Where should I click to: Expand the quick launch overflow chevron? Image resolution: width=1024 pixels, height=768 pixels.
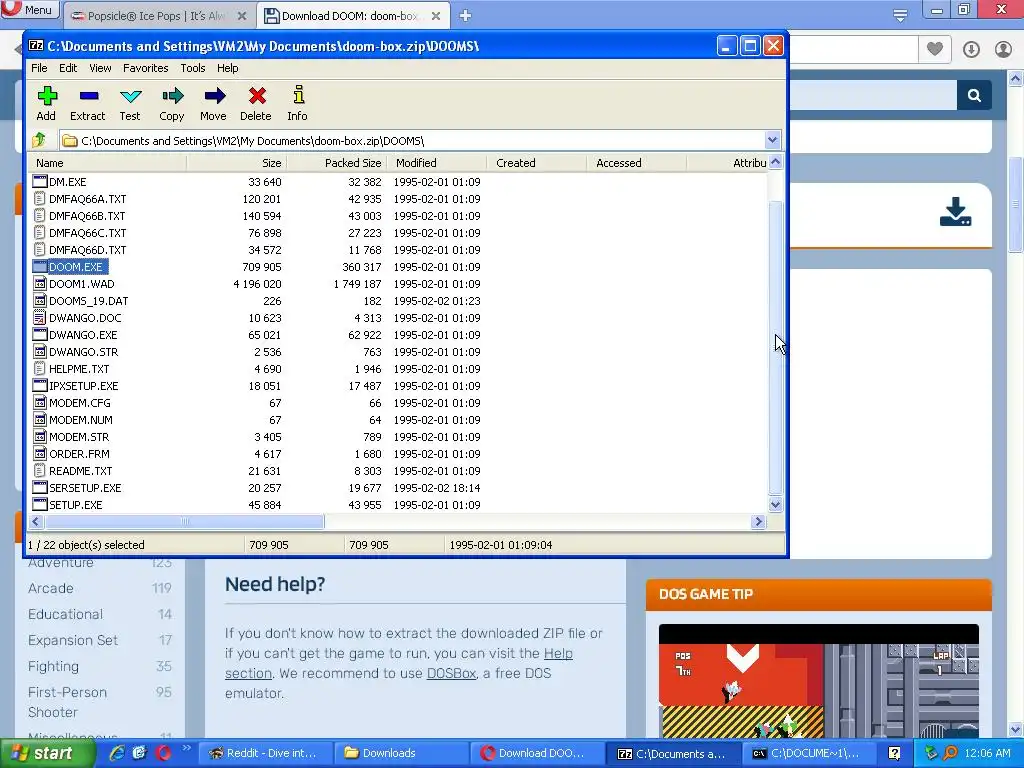(x=186, y=748)
